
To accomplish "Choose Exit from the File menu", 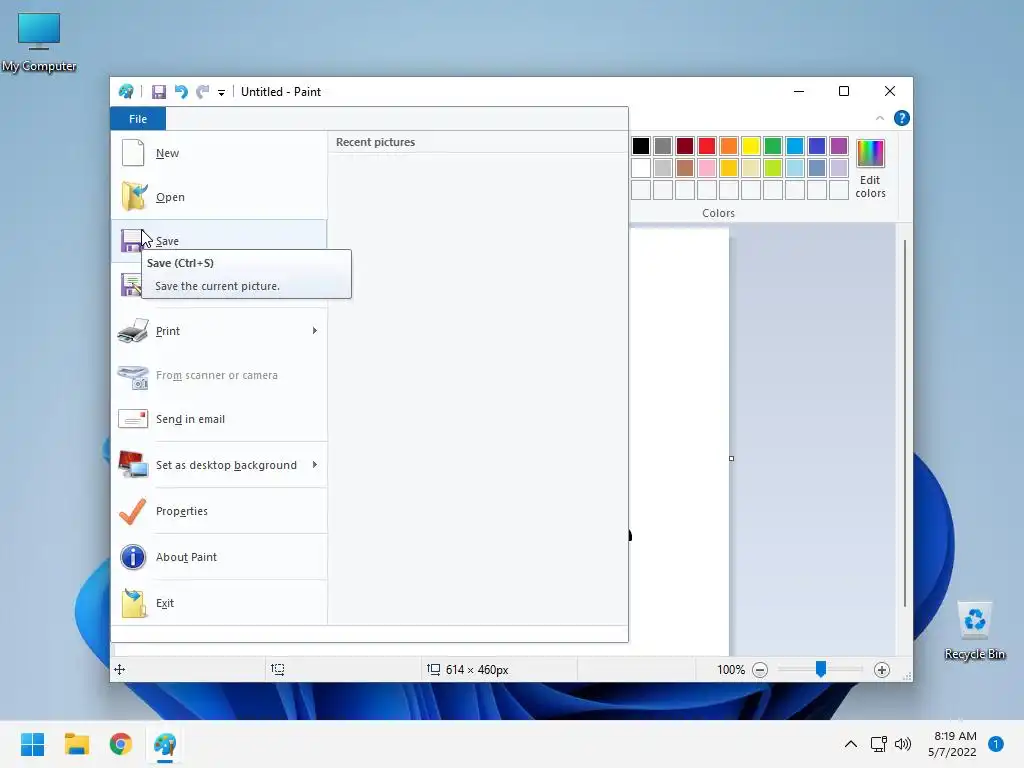I will (219, 603).
